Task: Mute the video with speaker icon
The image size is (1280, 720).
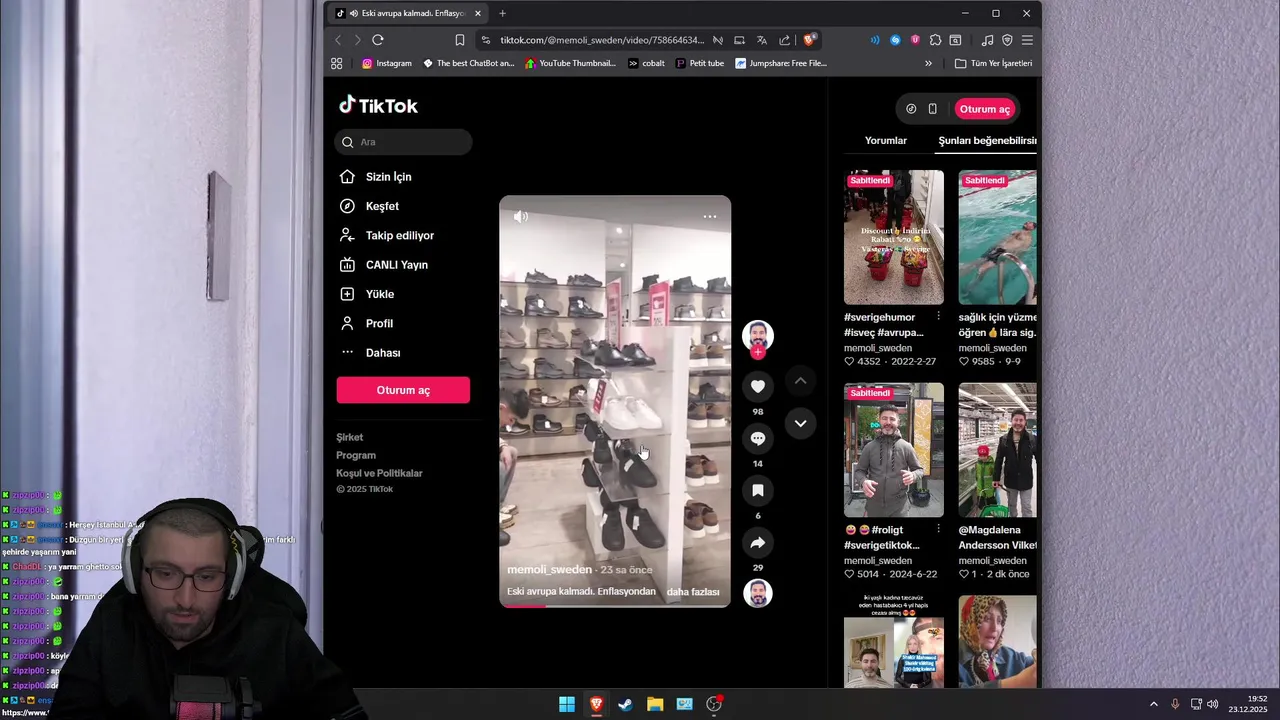Action: (521, 216)
